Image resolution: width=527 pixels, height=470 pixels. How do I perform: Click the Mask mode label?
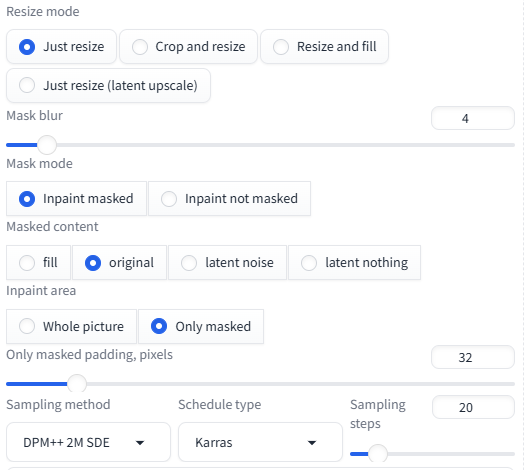point(39,164)
